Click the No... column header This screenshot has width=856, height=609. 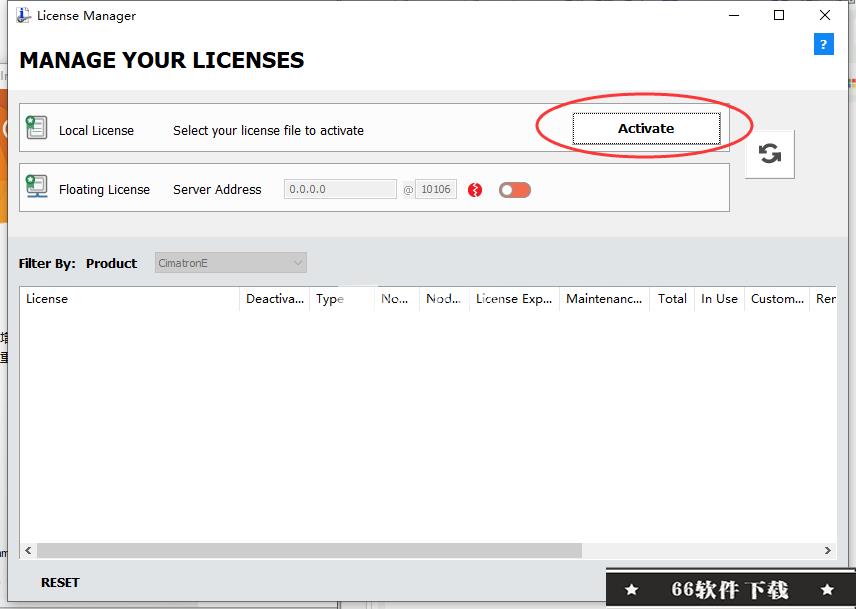397,299
